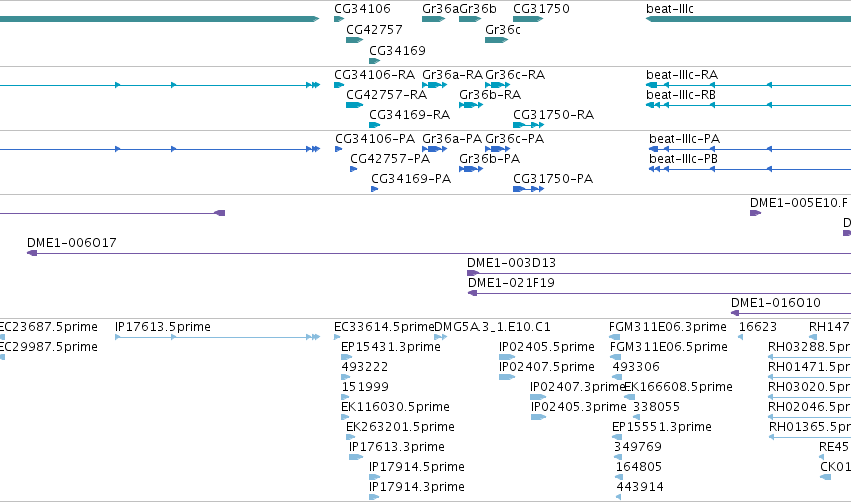Click transcript beat-IIIc-RA

pos(682,75)
